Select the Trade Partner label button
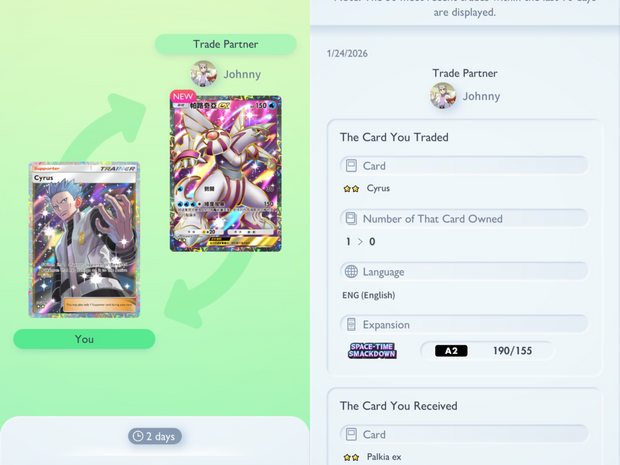This screenshot has height=465, width=620. point(225,44)
